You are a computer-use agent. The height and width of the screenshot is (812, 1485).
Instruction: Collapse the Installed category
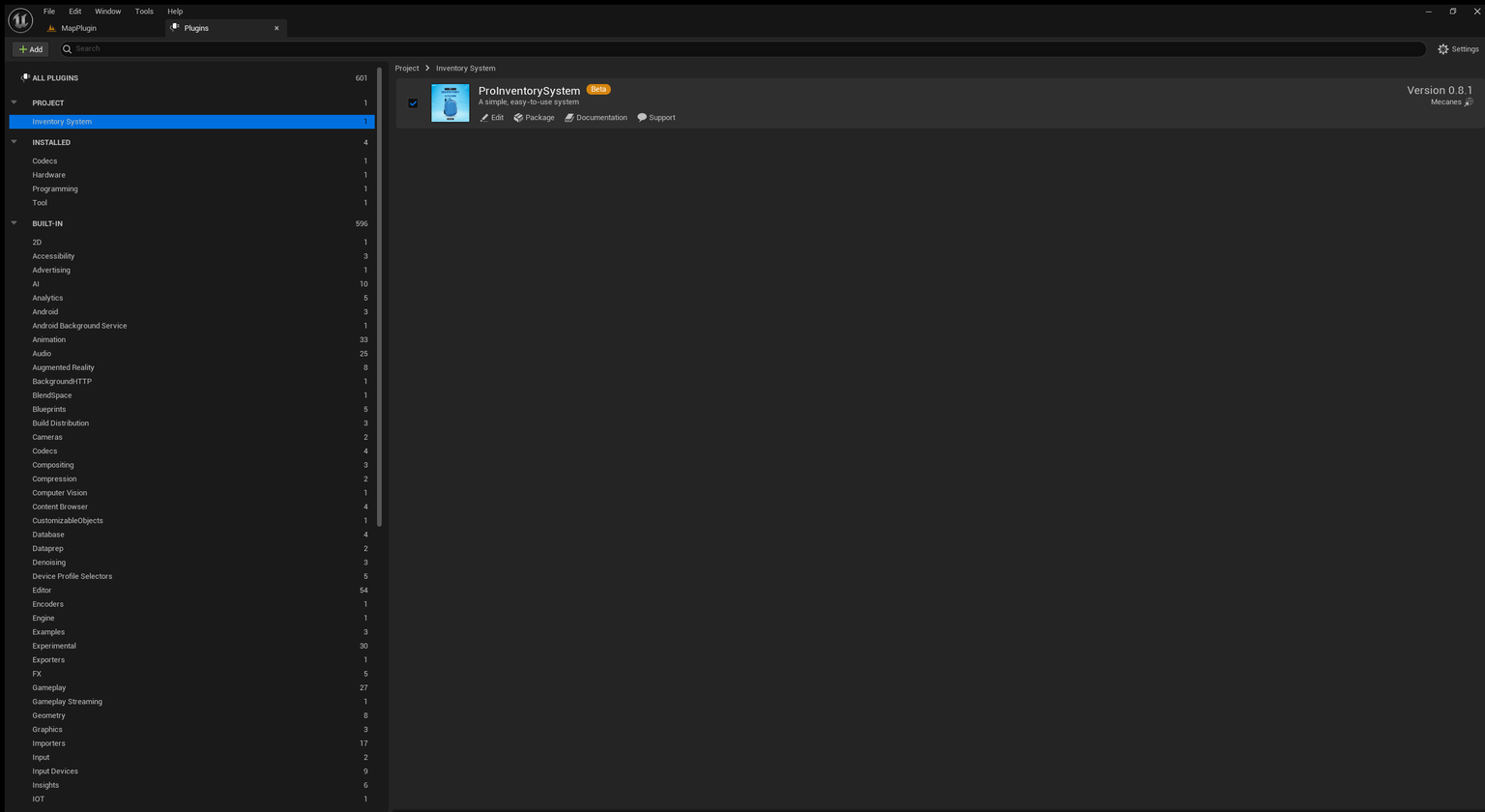click(14, 142)
